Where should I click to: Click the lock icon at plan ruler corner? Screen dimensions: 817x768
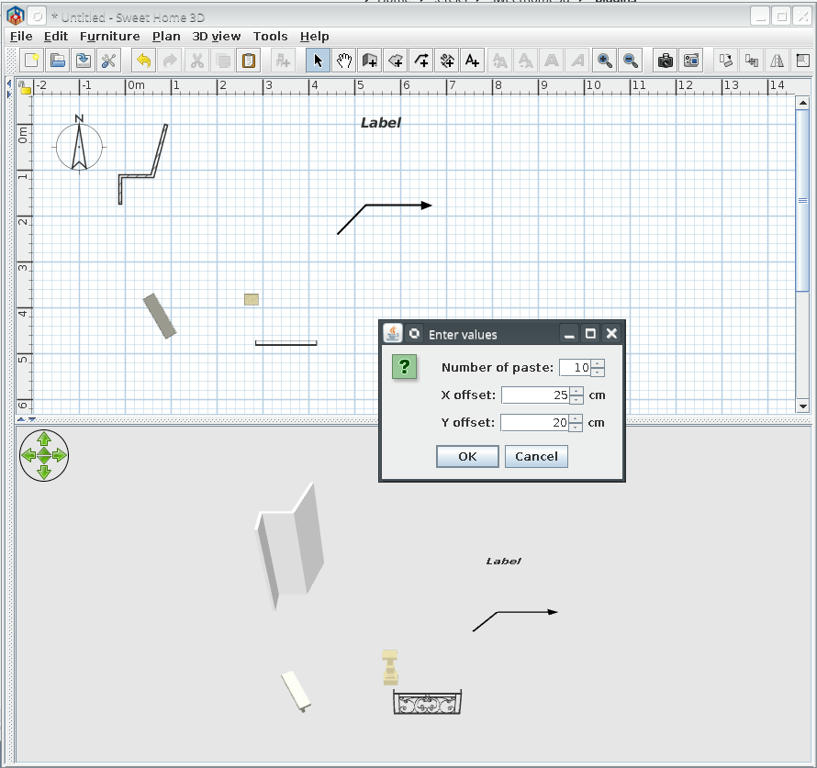pyautogui.click(x=24, y=88)
